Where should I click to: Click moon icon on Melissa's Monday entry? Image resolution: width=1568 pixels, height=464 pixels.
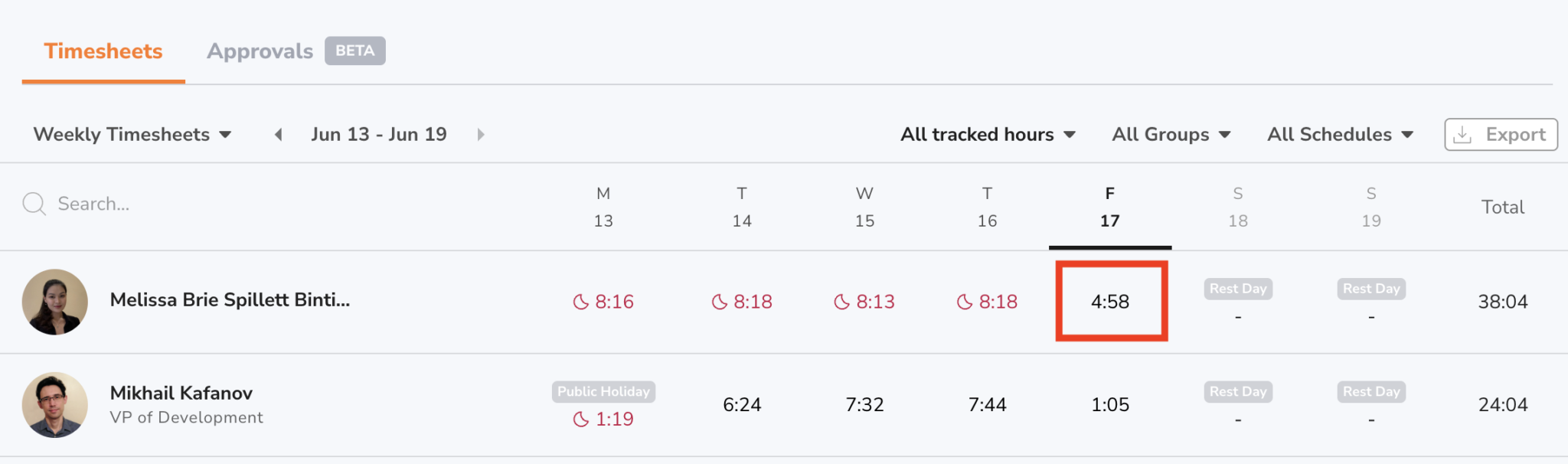point(581,302)
